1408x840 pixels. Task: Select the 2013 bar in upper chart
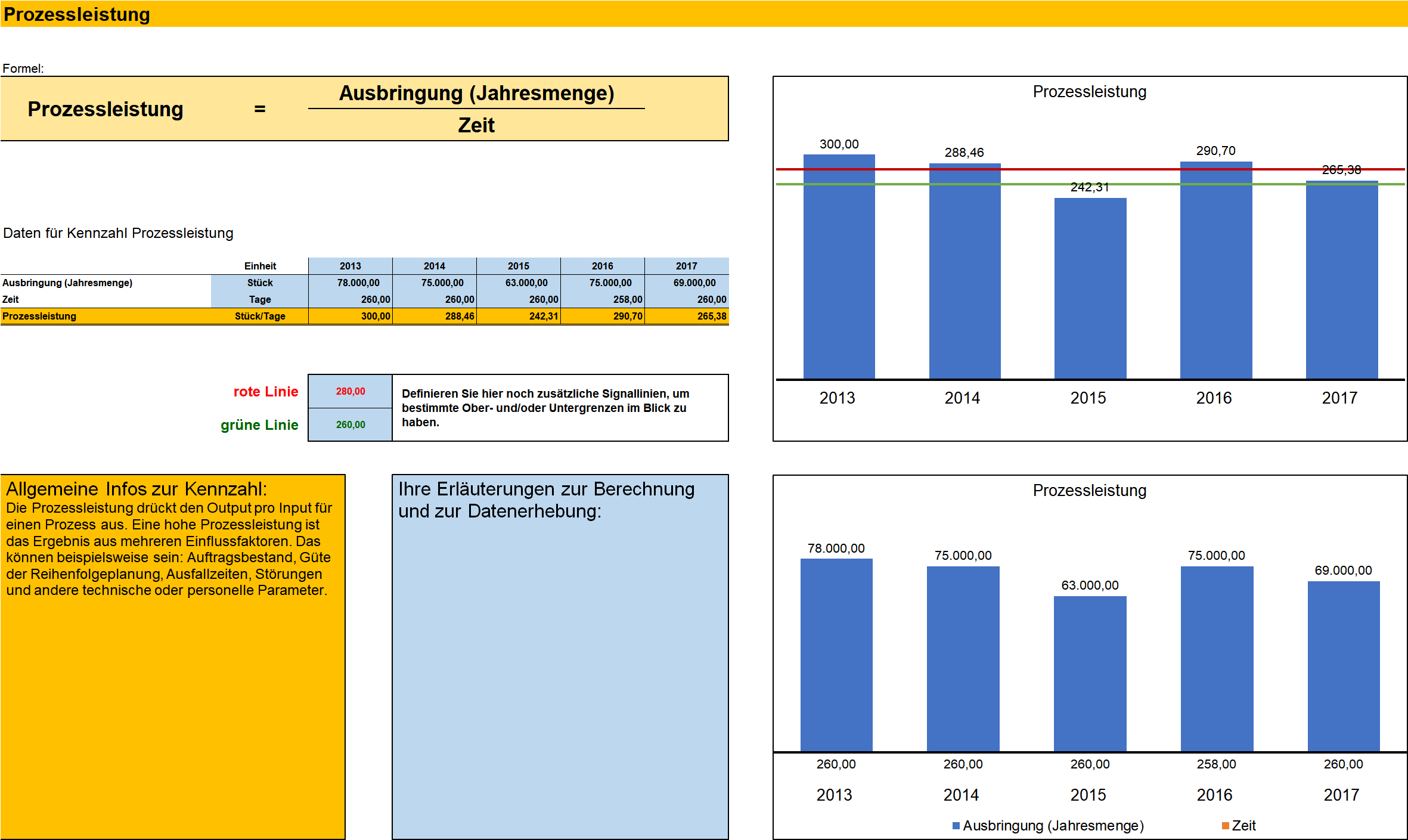point(839,268)
